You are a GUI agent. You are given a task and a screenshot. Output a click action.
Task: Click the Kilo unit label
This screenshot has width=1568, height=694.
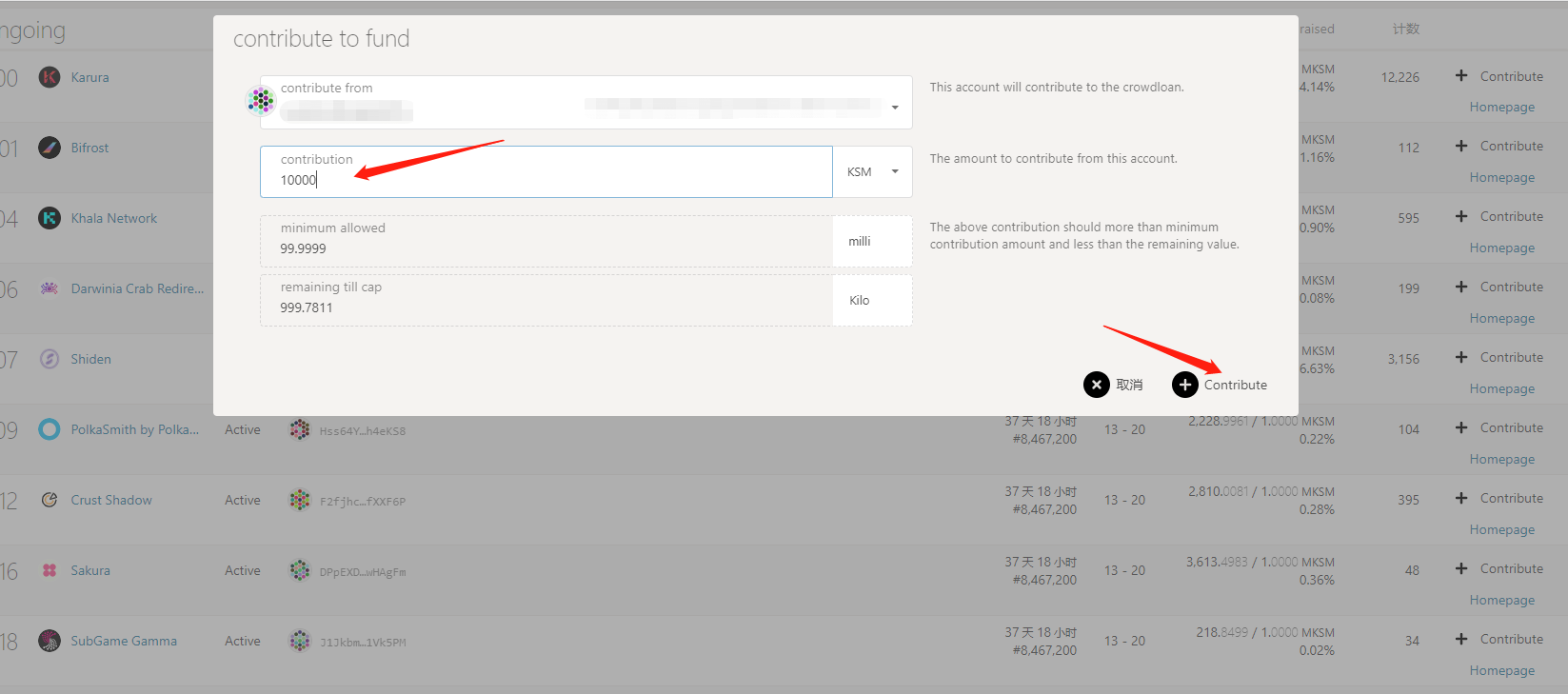(860, 300)
